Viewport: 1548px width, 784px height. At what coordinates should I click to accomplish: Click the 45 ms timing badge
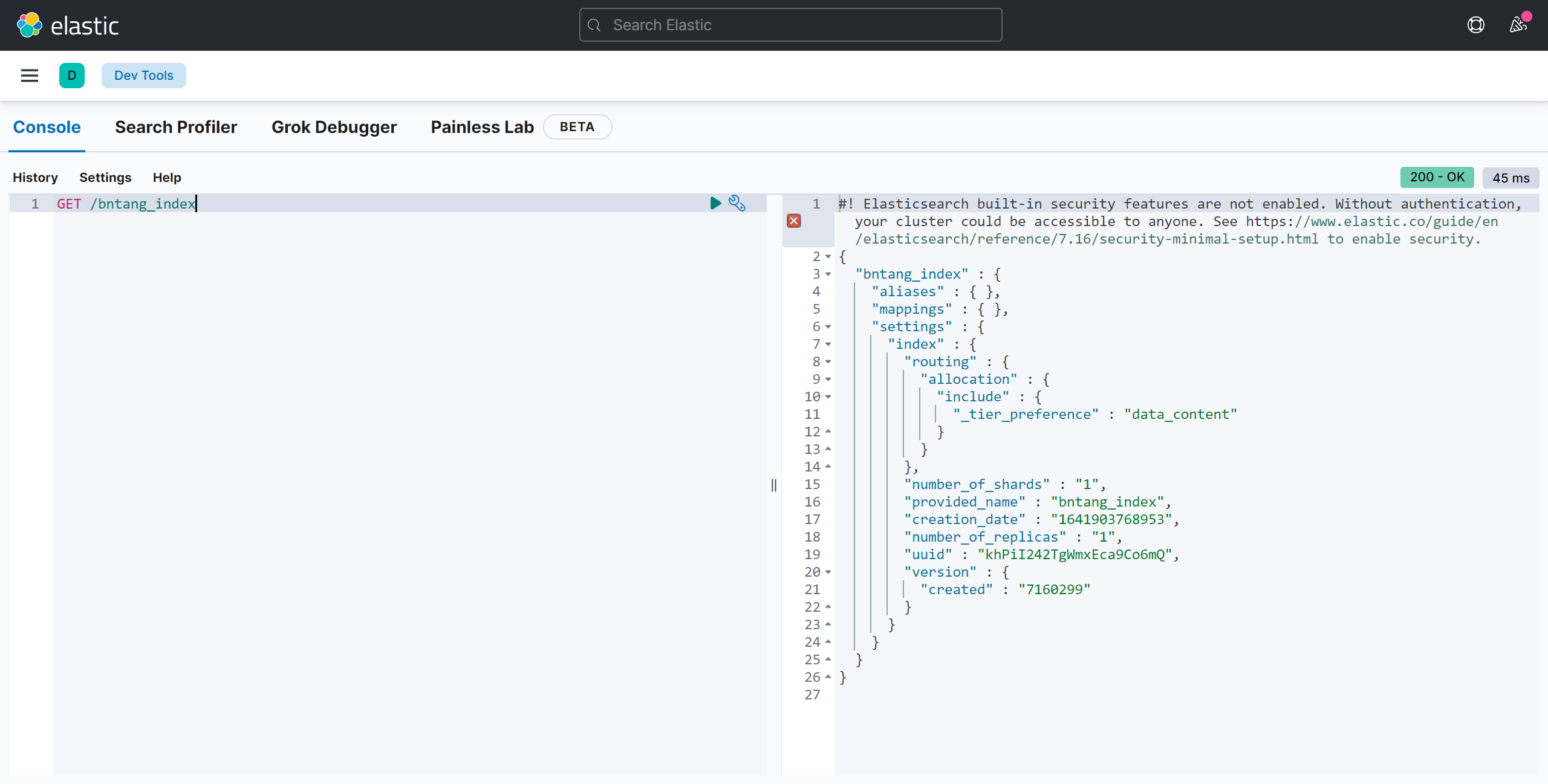tap(1511, 178)
